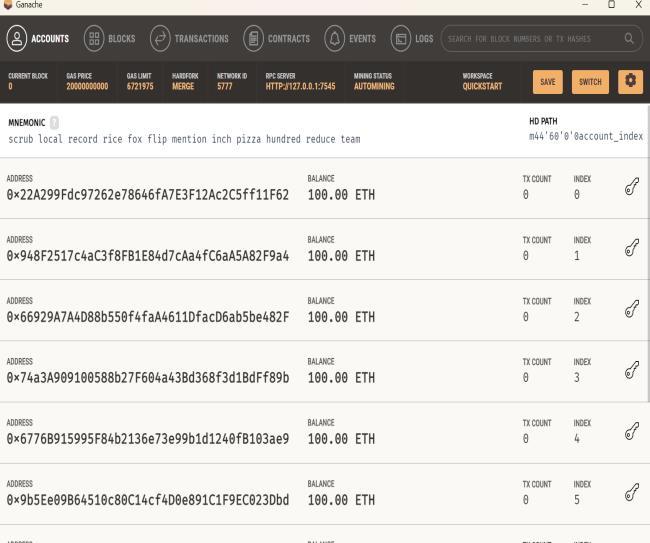
Task: View the Logs tab
Action: (x=412, y=39)
